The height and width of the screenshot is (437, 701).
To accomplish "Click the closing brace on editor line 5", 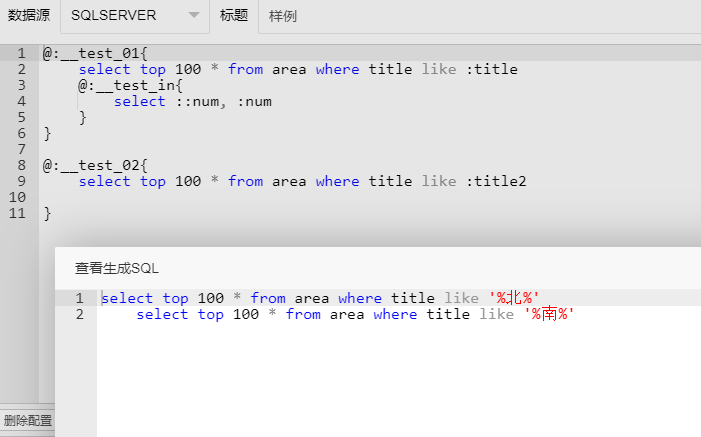I will (83, 118).
